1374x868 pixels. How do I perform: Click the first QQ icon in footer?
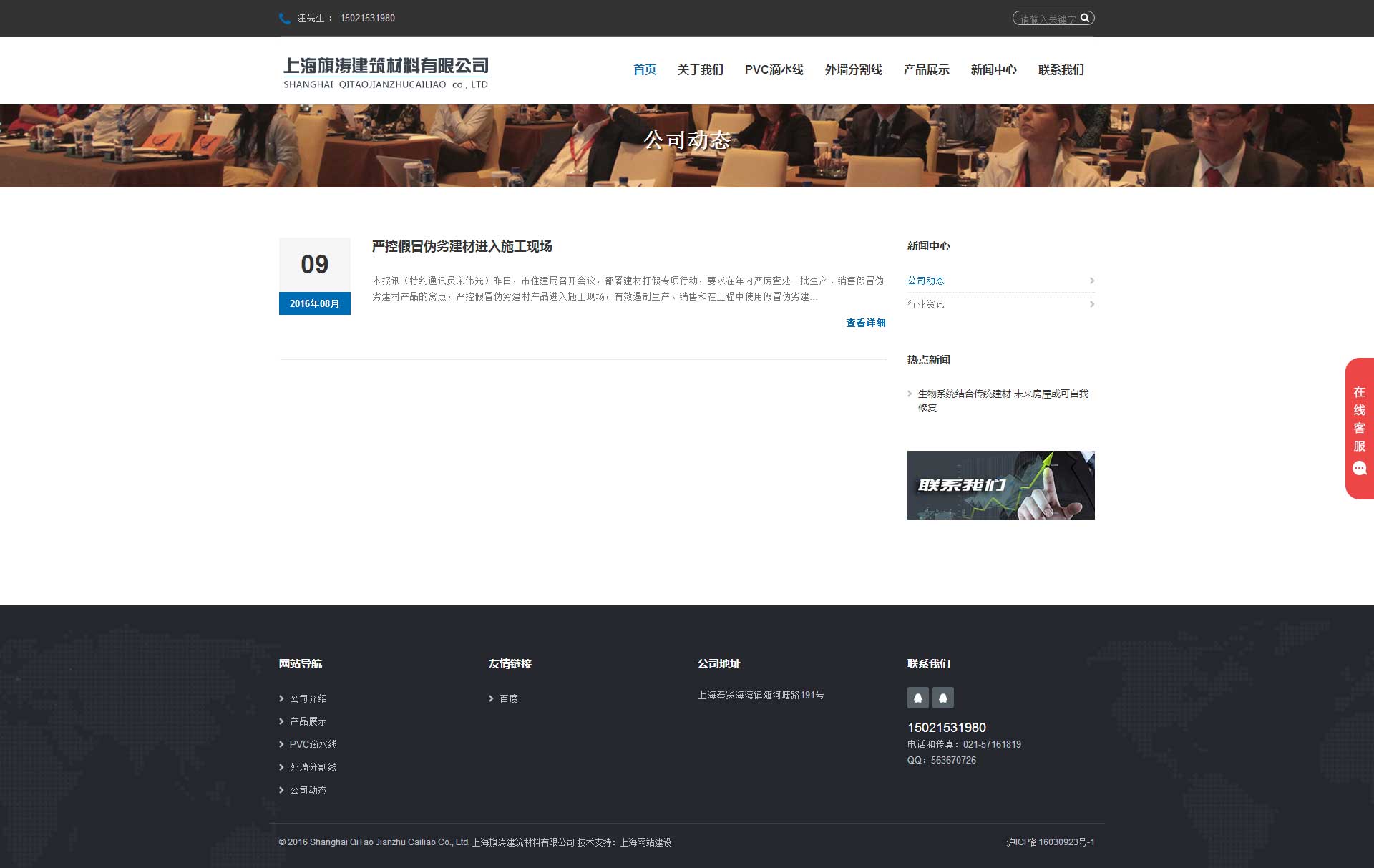(x=918, y=698)
